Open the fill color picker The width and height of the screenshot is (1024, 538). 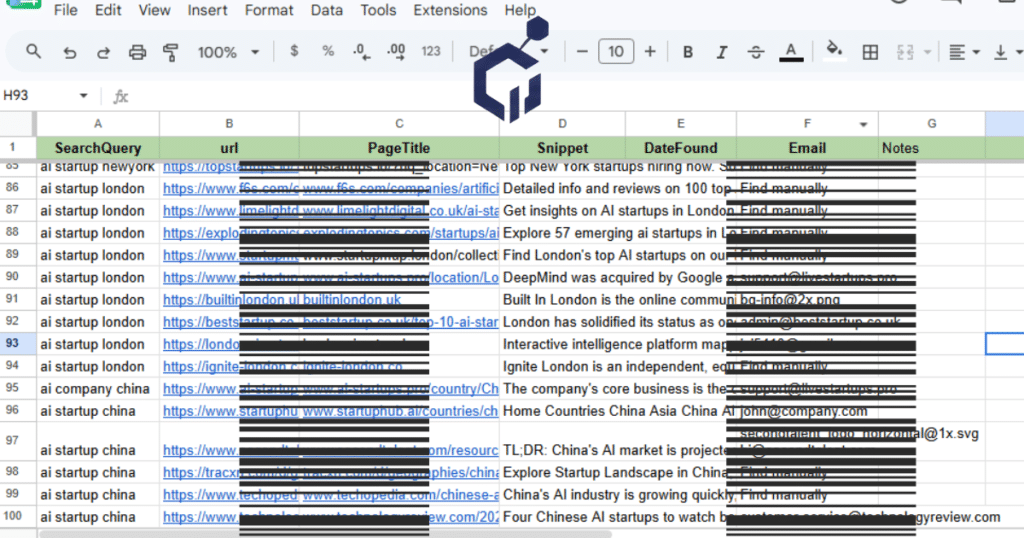[834, 51]
